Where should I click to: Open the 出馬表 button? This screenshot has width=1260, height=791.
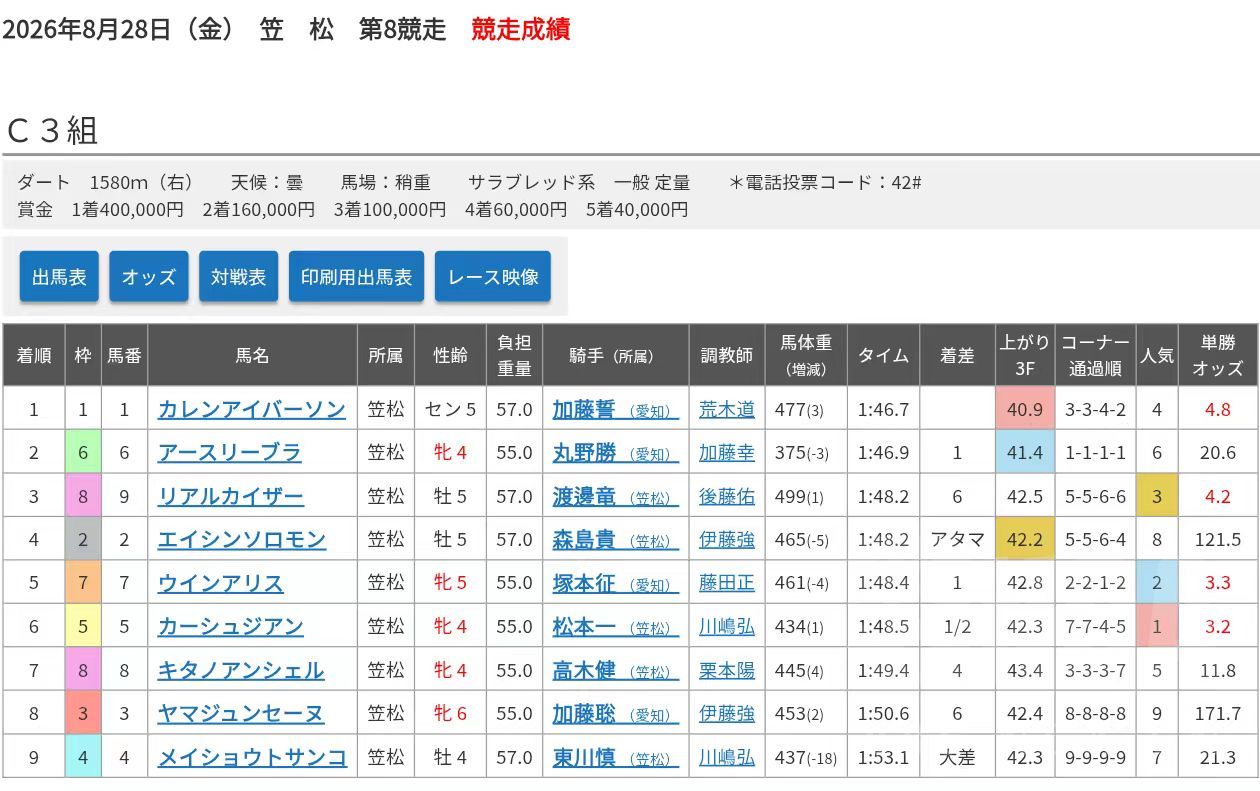pyautogui.click(x=59, y=277)
